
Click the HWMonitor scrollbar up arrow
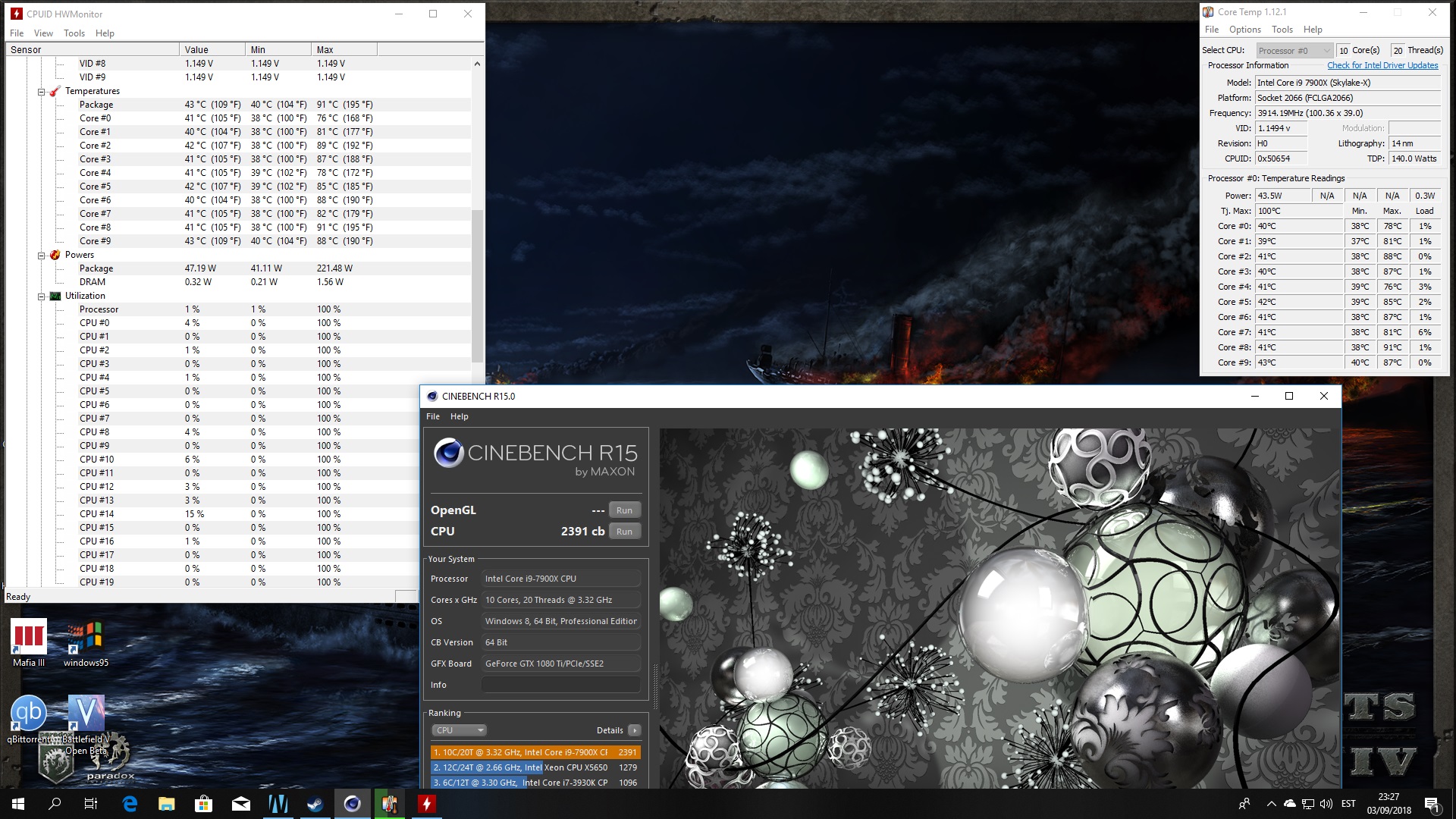(477, 64)
